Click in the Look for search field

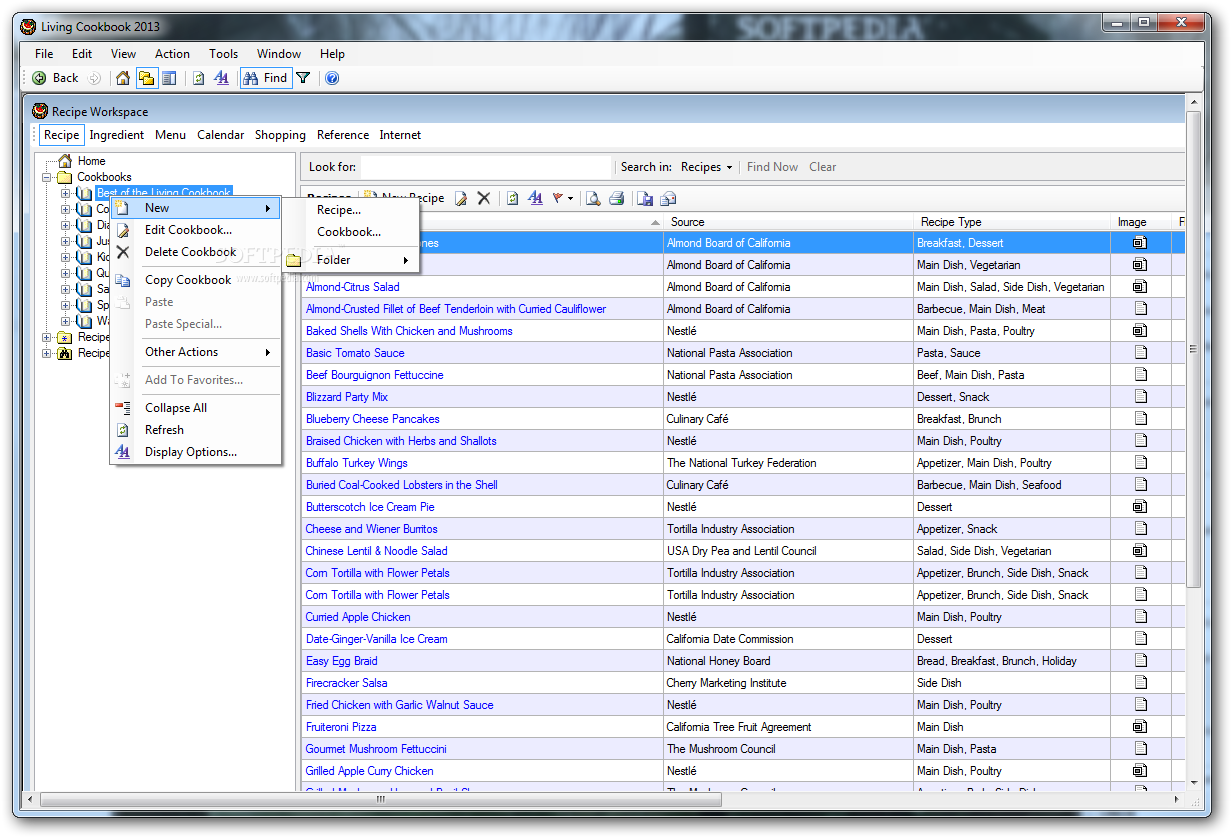(x=487, y=167)
